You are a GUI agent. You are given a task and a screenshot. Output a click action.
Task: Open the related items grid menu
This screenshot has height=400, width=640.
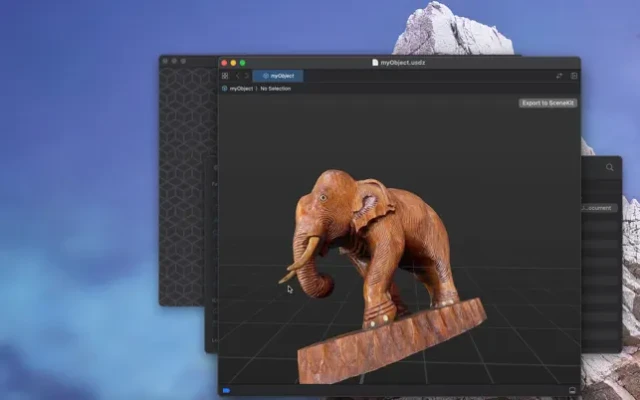225,76
